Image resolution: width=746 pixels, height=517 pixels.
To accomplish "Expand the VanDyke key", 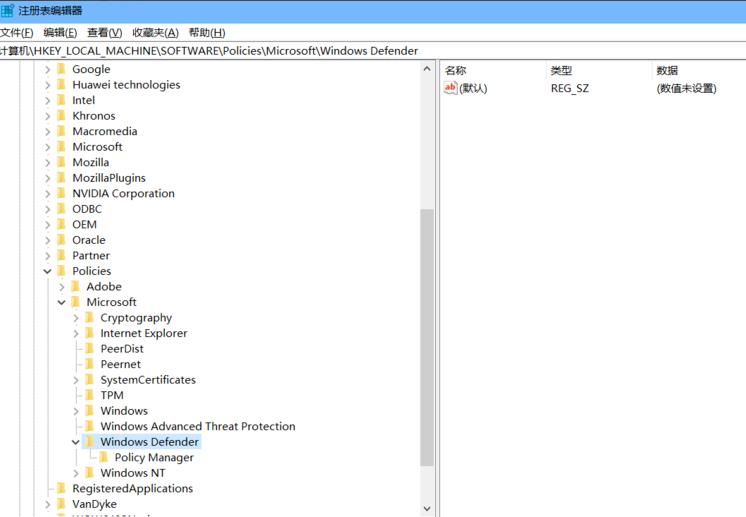I will [47, 504].
